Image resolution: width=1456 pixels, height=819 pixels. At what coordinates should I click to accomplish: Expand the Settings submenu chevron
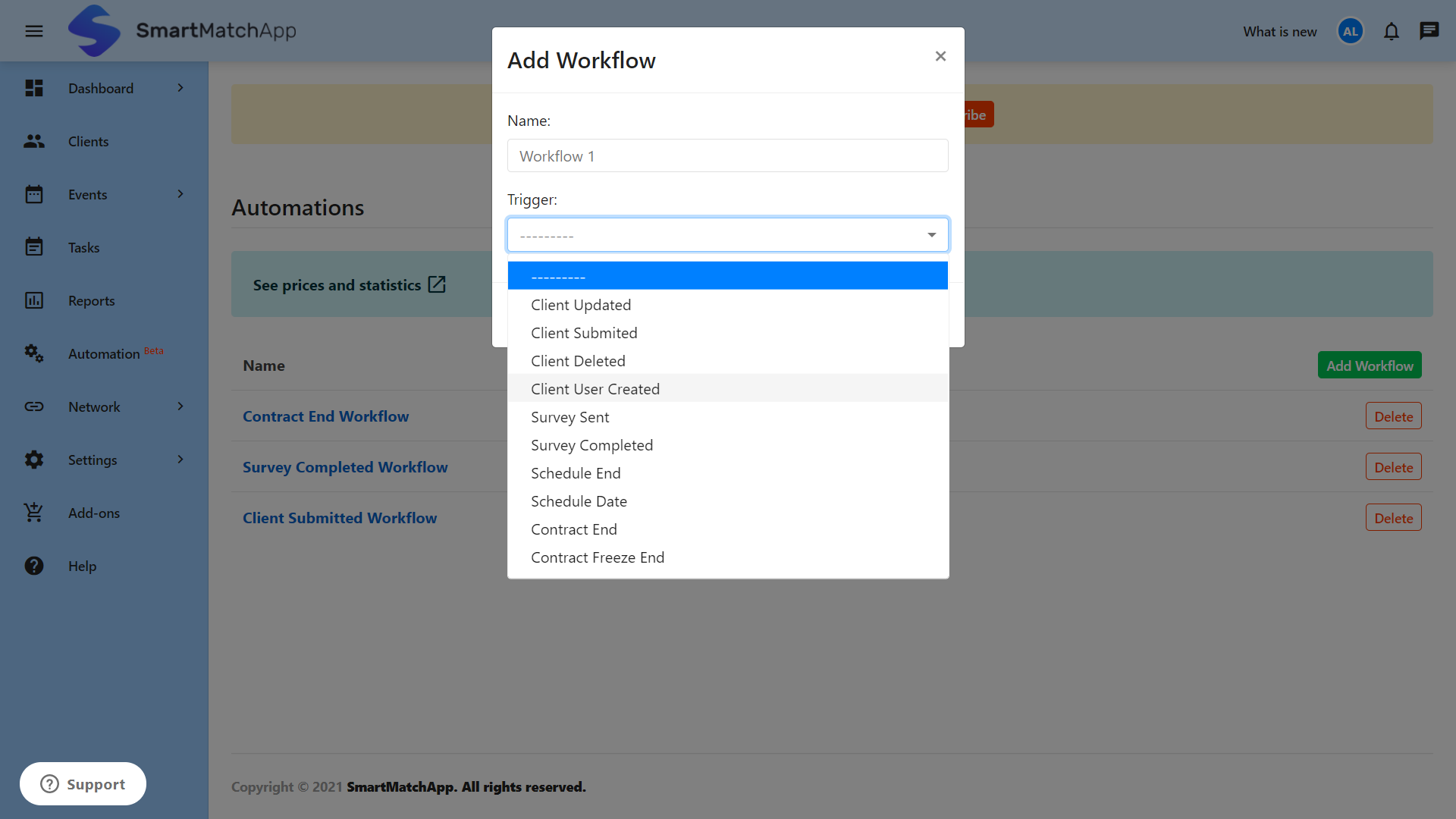[180, 460]
